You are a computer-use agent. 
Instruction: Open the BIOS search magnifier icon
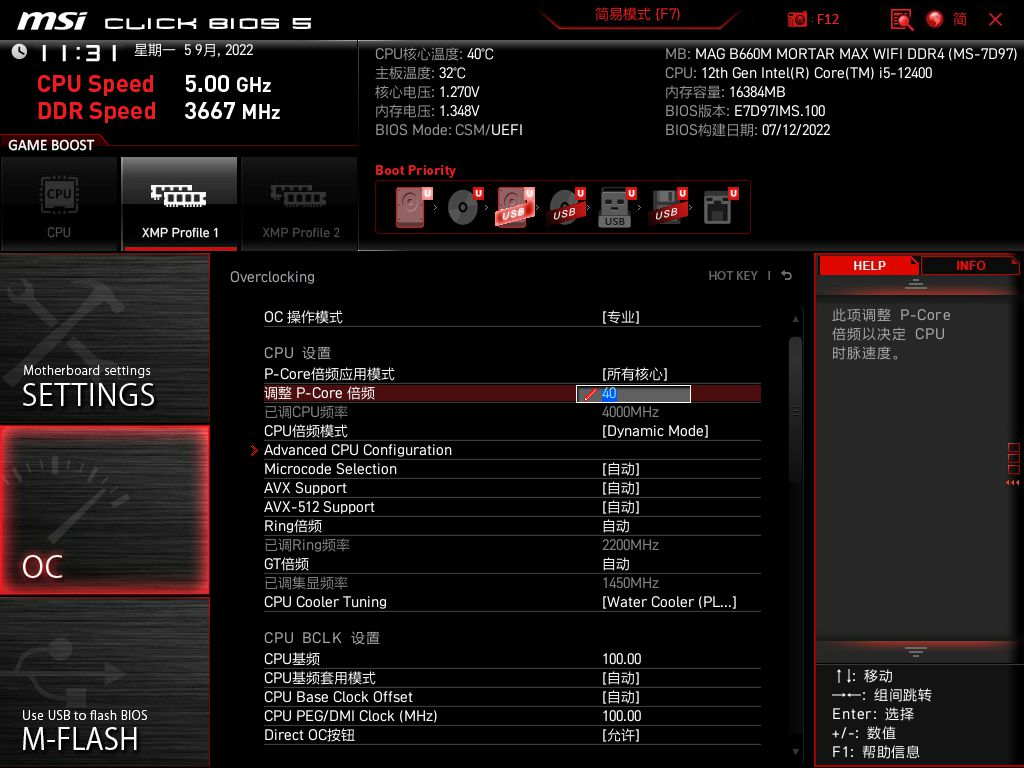[902, 20]
